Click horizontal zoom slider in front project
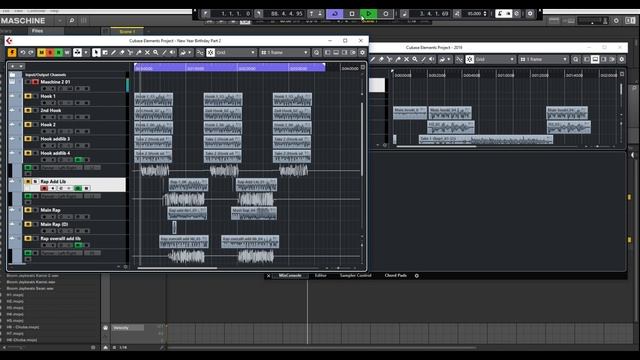The width and height of the screenshot is (640, 360). tap(338, 268)
